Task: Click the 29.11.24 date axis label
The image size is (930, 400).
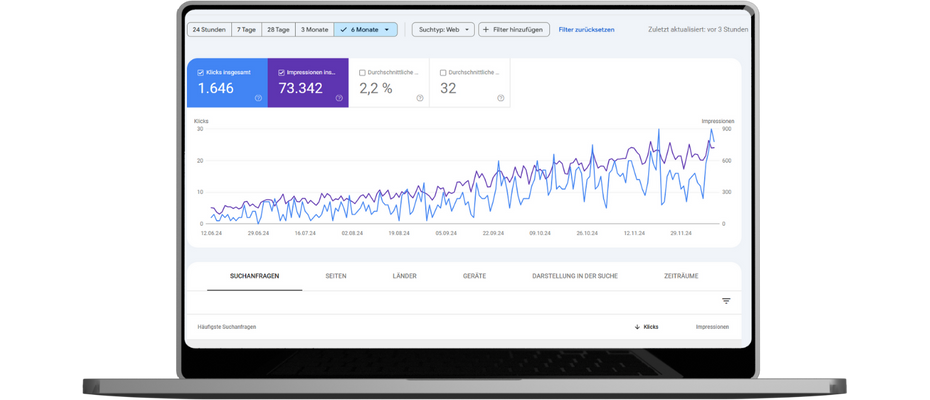Action: (x=681, y=234)
